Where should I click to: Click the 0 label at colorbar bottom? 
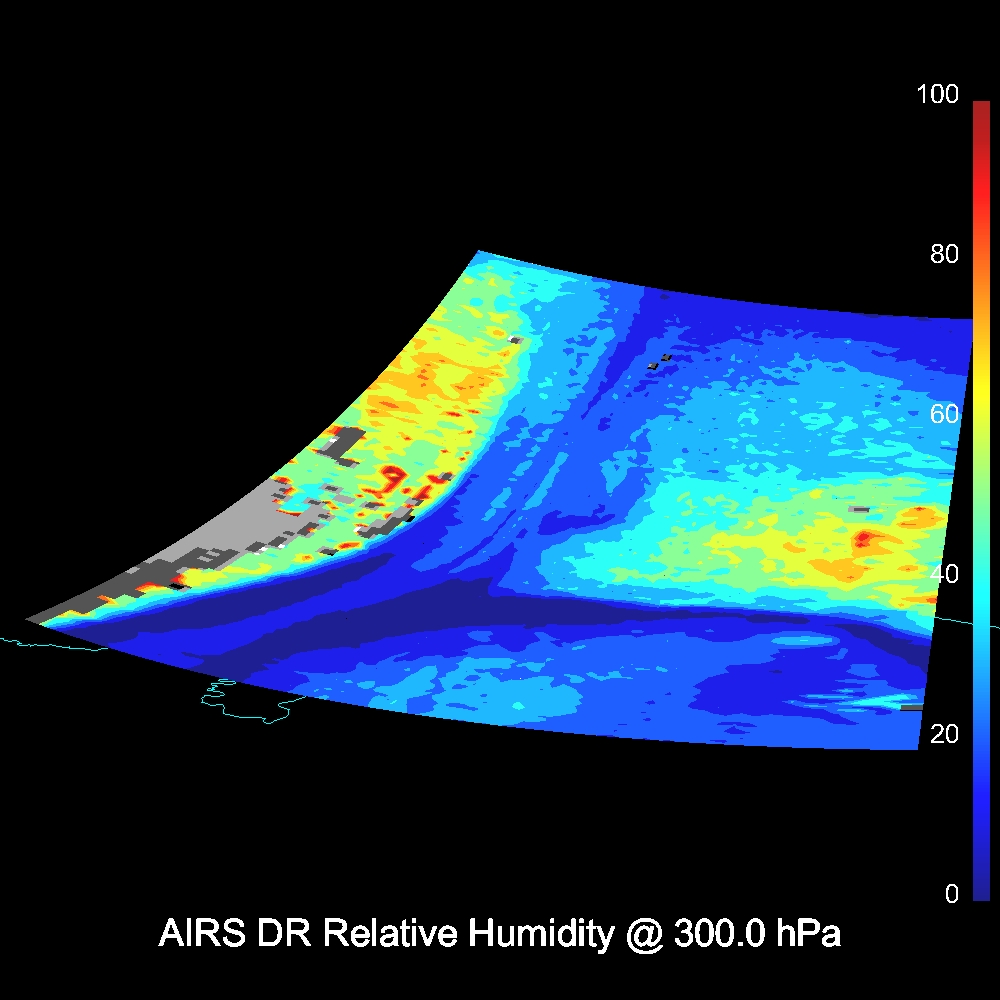click(951, 894)
